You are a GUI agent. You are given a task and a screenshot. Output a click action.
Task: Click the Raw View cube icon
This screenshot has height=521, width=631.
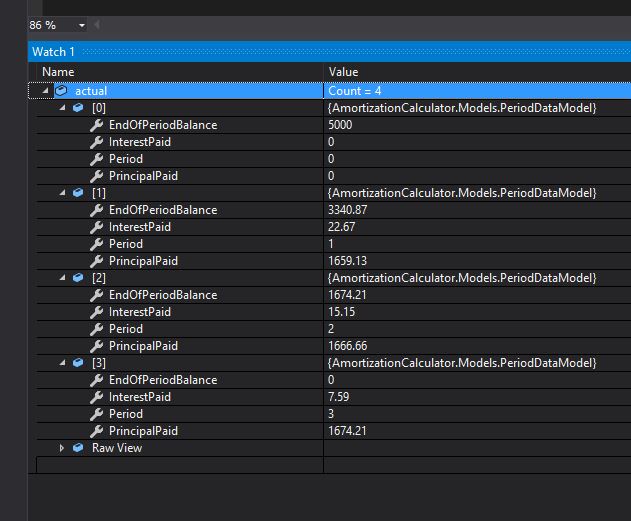pyautogui.click(x=78, y=448)
